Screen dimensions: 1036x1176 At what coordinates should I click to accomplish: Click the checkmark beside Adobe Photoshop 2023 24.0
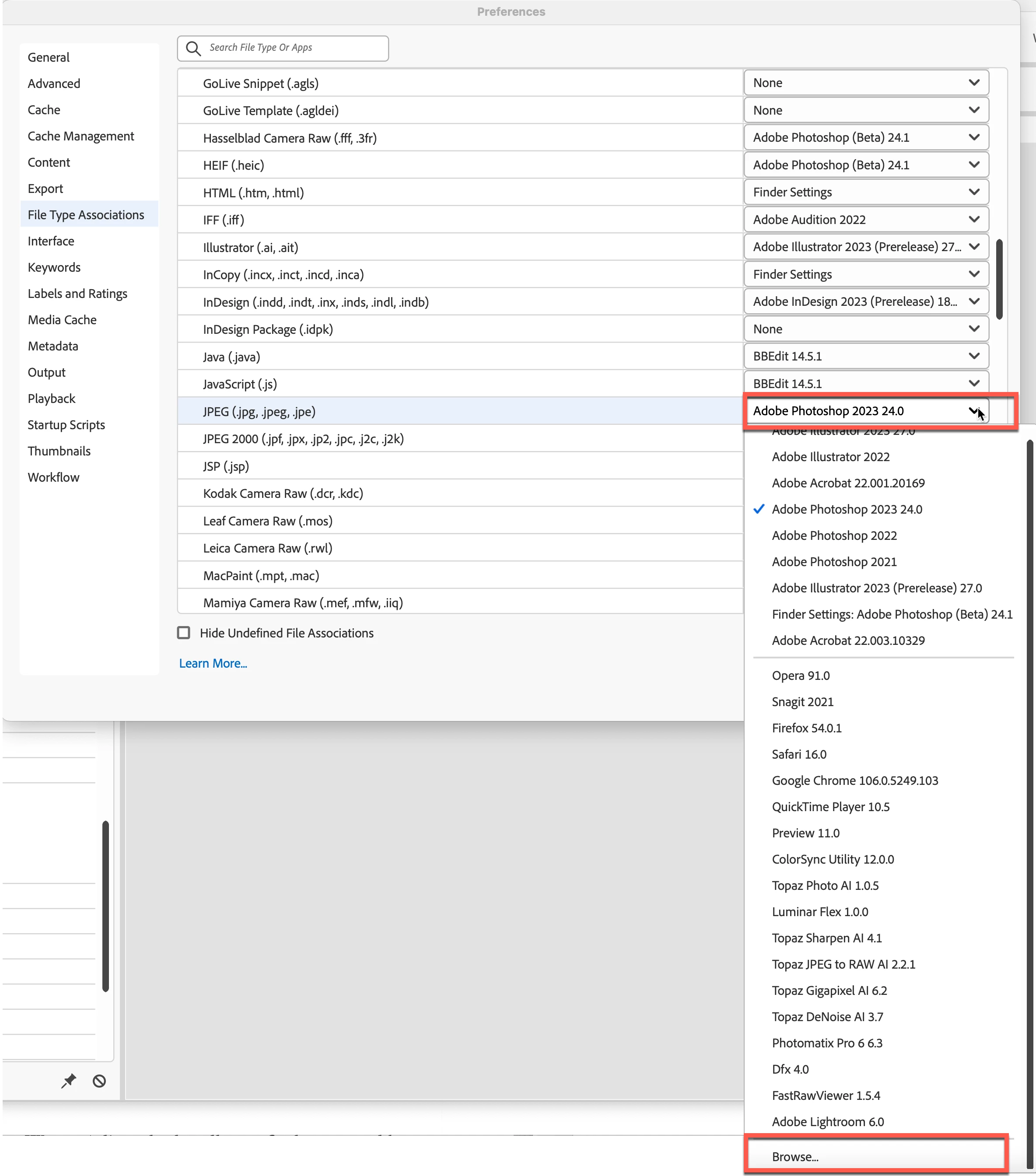(759, 509)
